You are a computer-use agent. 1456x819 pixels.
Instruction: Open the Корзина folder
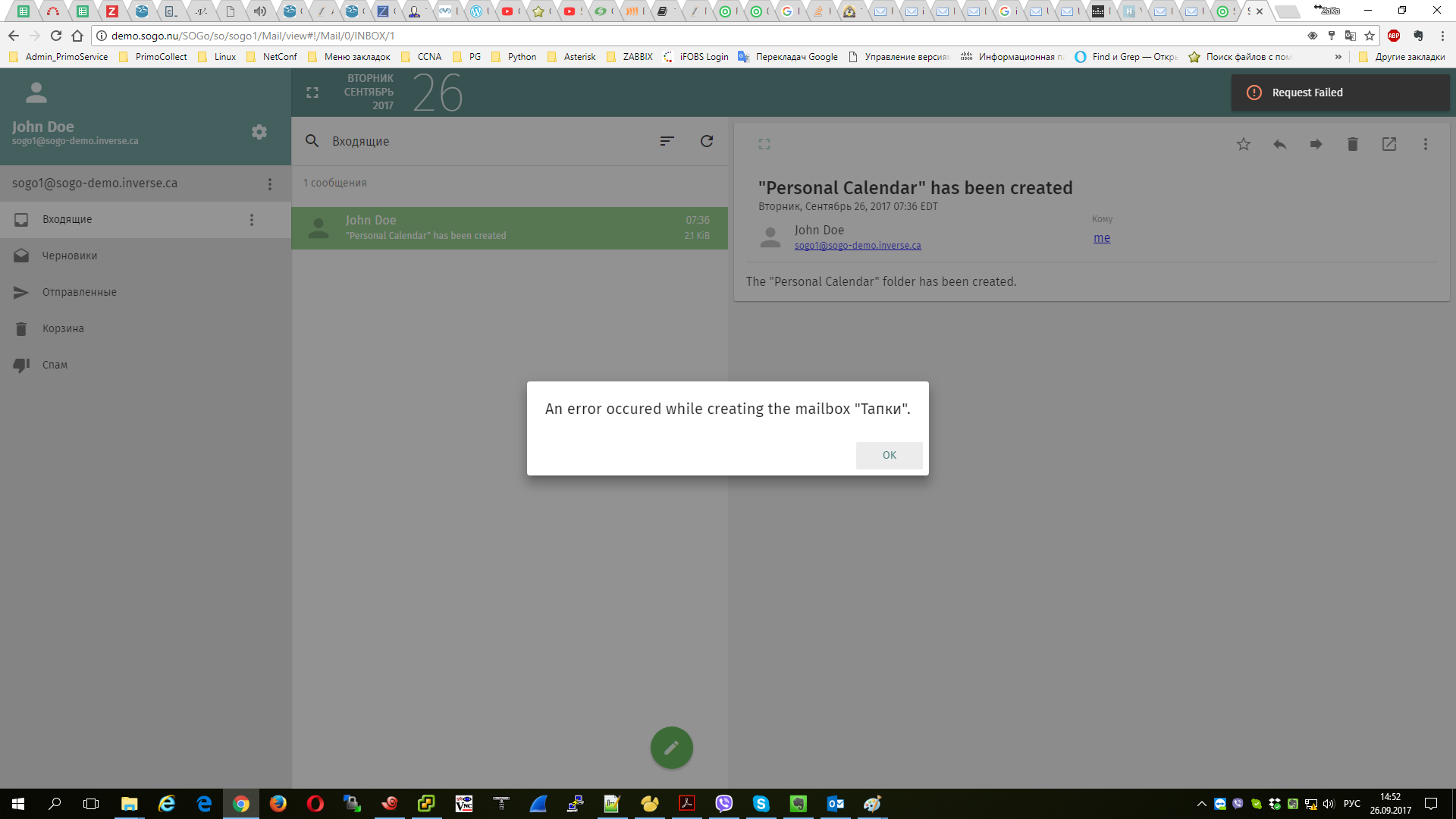pos(63,328)
